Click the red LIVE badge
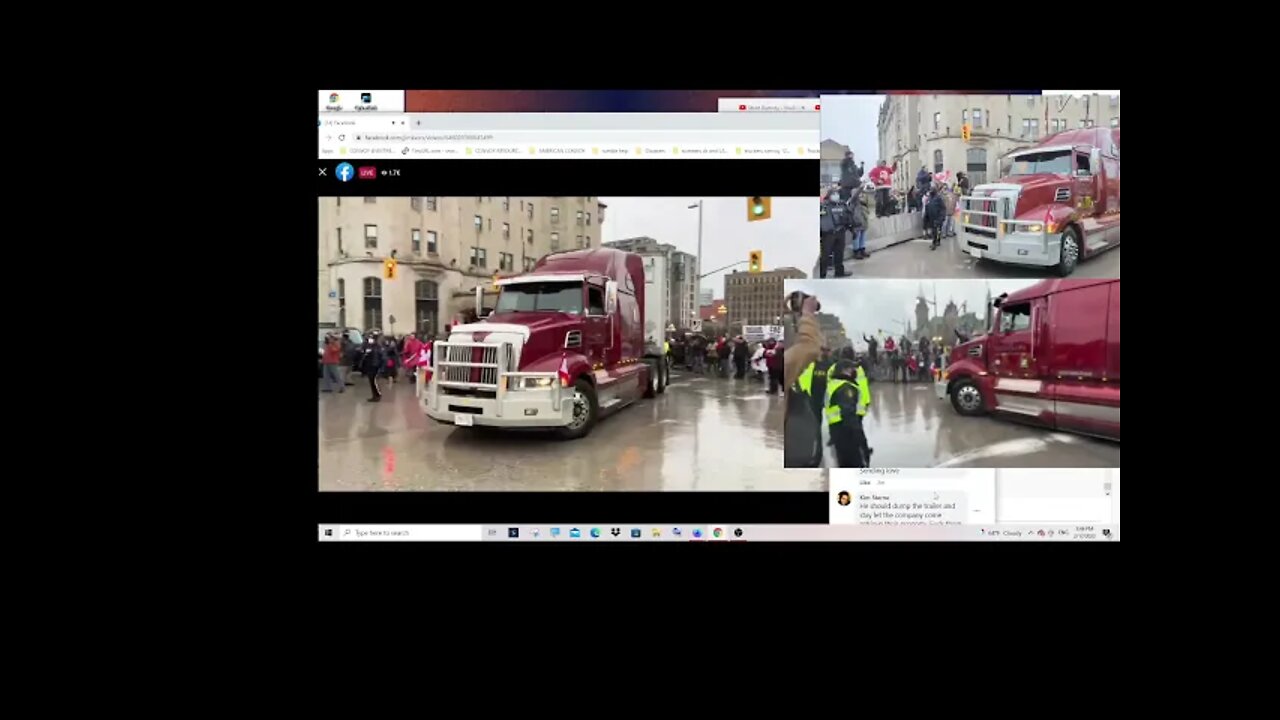The image size is (1280, 720). [x=367, y=172]
